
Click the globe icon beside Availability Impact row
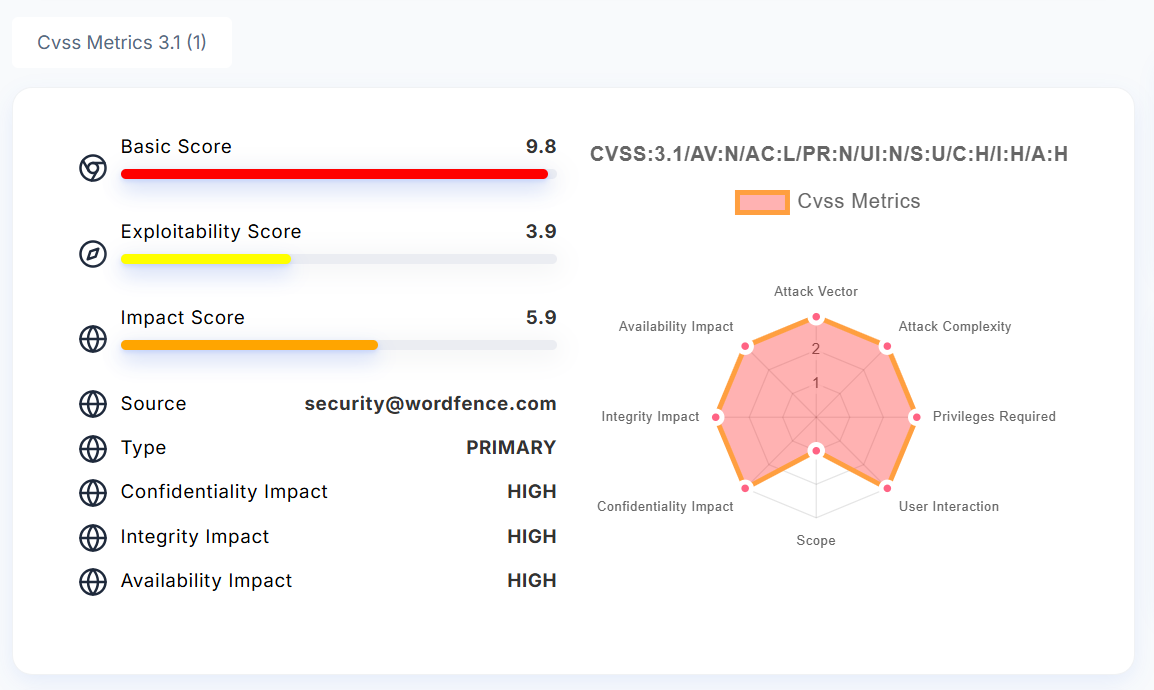93,582
